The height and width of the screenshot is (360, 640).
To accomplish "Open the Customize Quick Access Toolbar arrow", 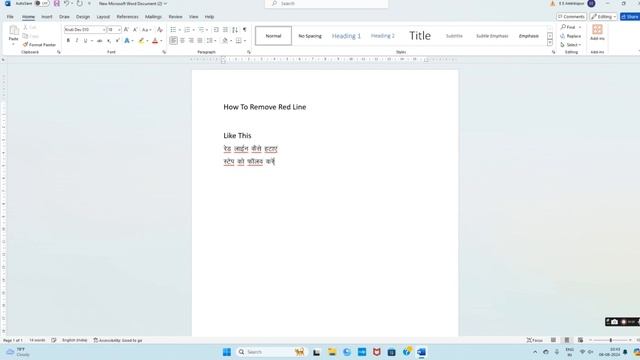I will point(89,3).
